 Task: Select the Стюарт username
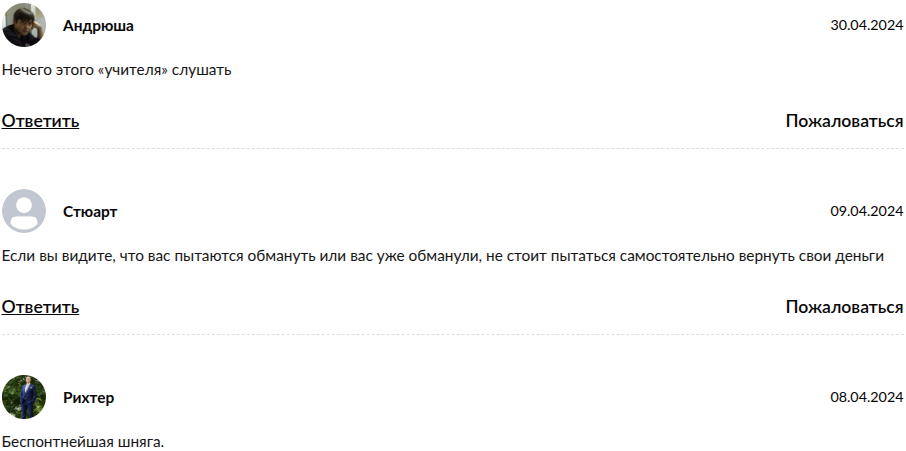(90, 212)
